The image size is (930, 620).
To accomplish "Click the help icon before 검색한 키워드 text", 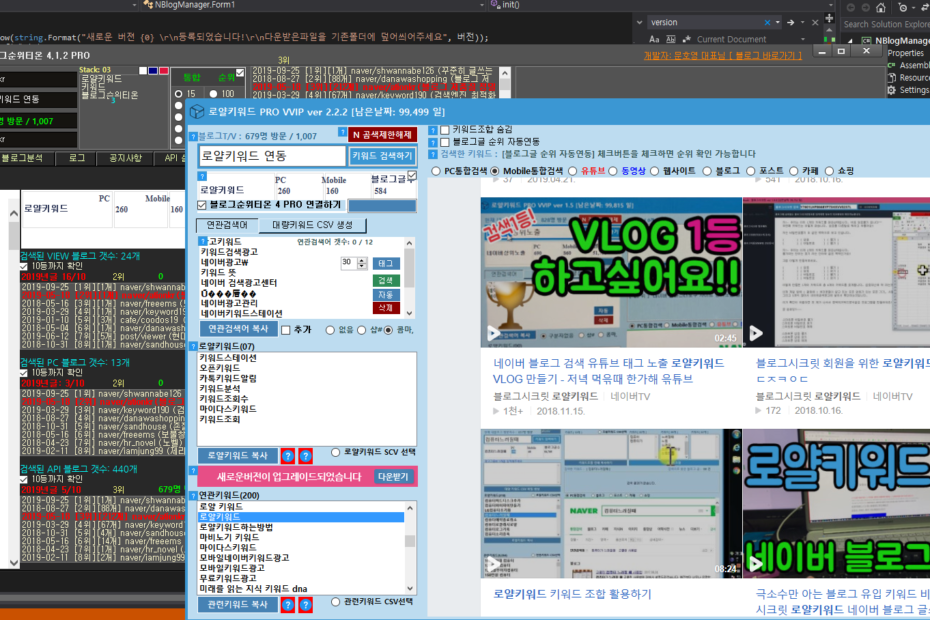I will (433, 154).
